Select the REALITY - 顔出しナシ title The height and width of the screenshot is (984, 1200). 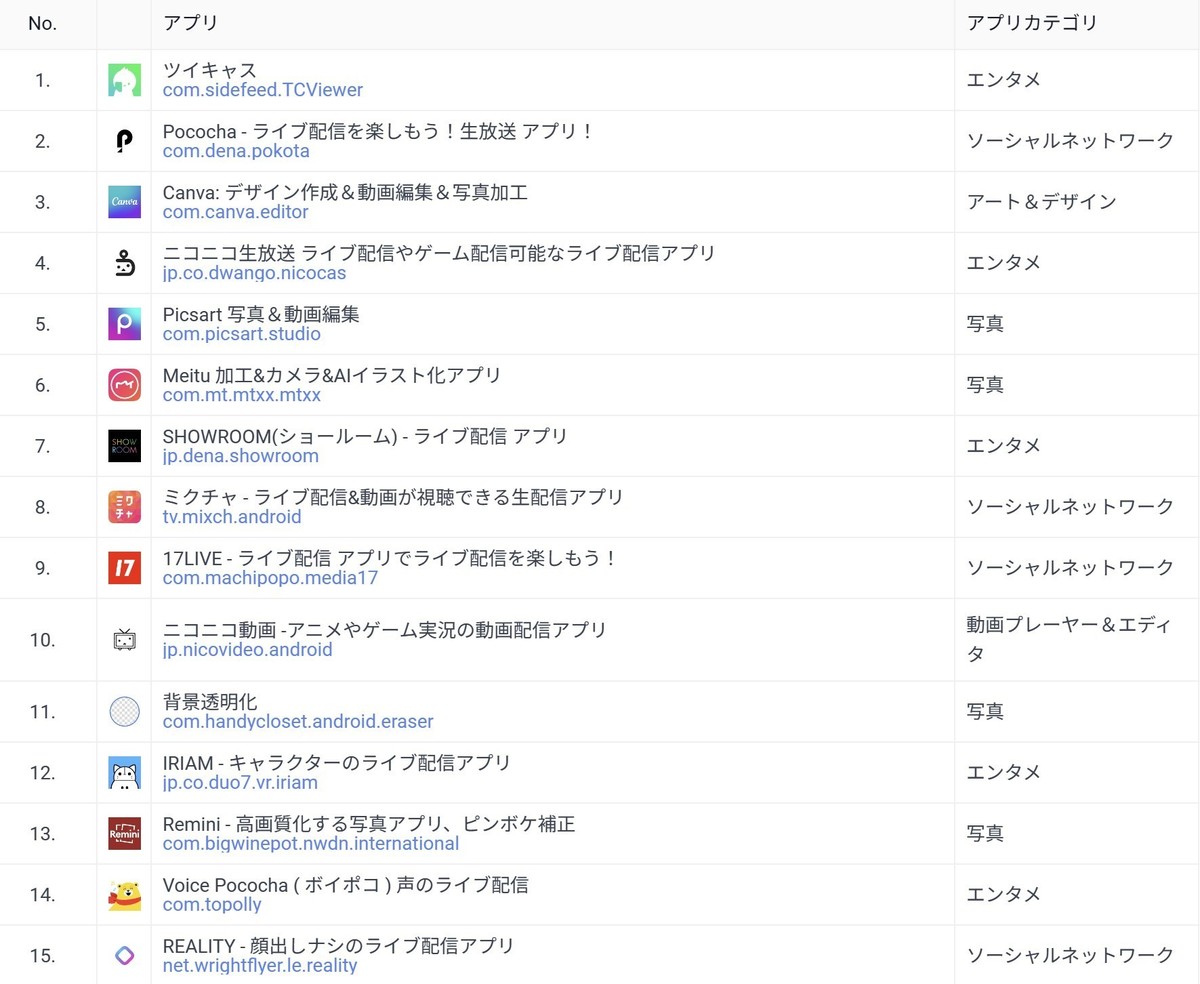pyautogui.click(x=339, y=946)
